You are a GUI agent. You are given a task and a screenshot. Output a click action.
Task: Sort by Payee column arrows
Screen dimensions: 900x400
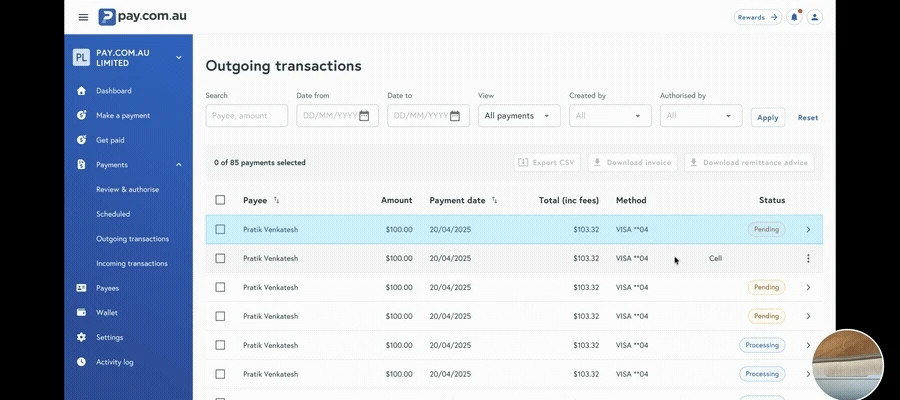[276, 200]
